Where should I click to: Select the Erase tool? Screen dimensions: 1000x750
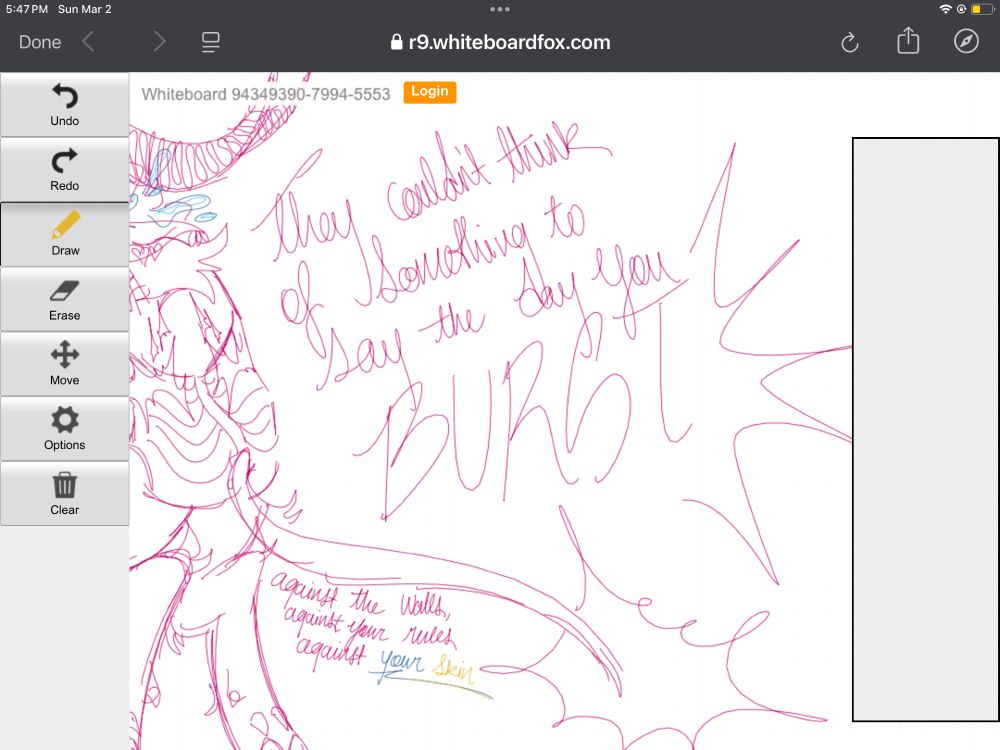point(64,299)
